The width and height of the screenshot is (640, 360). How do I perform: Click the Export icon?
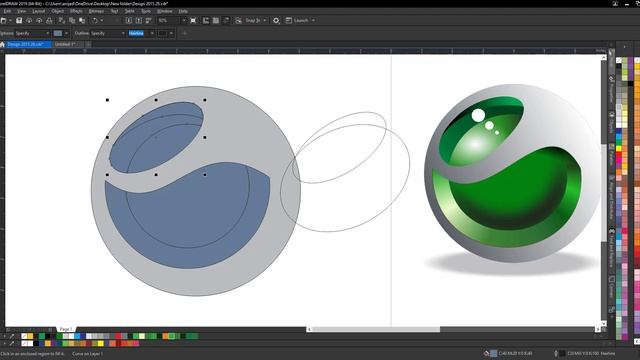139,20
